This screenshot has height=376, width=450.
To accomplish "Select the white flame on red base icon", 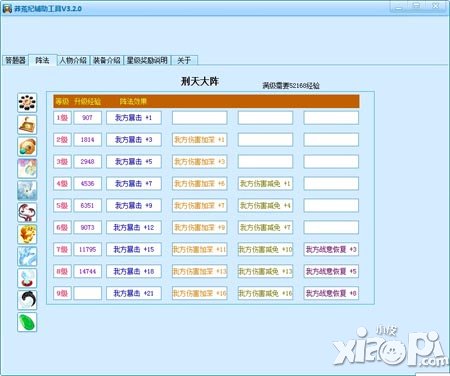I will (x=27, y=278).
